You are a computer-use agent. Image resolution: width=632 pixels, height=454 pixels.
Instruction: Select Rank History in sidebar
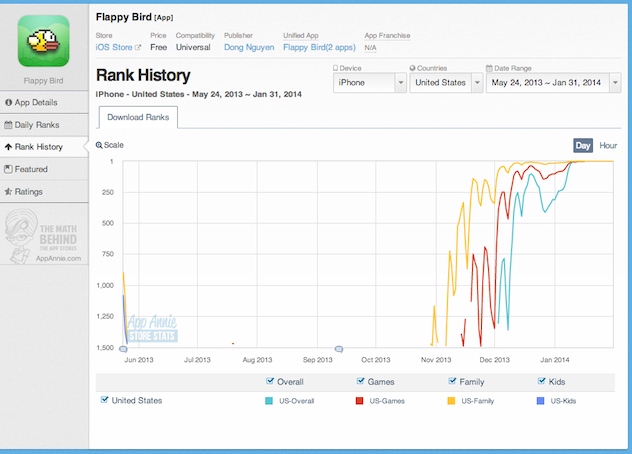pos(44,147)
